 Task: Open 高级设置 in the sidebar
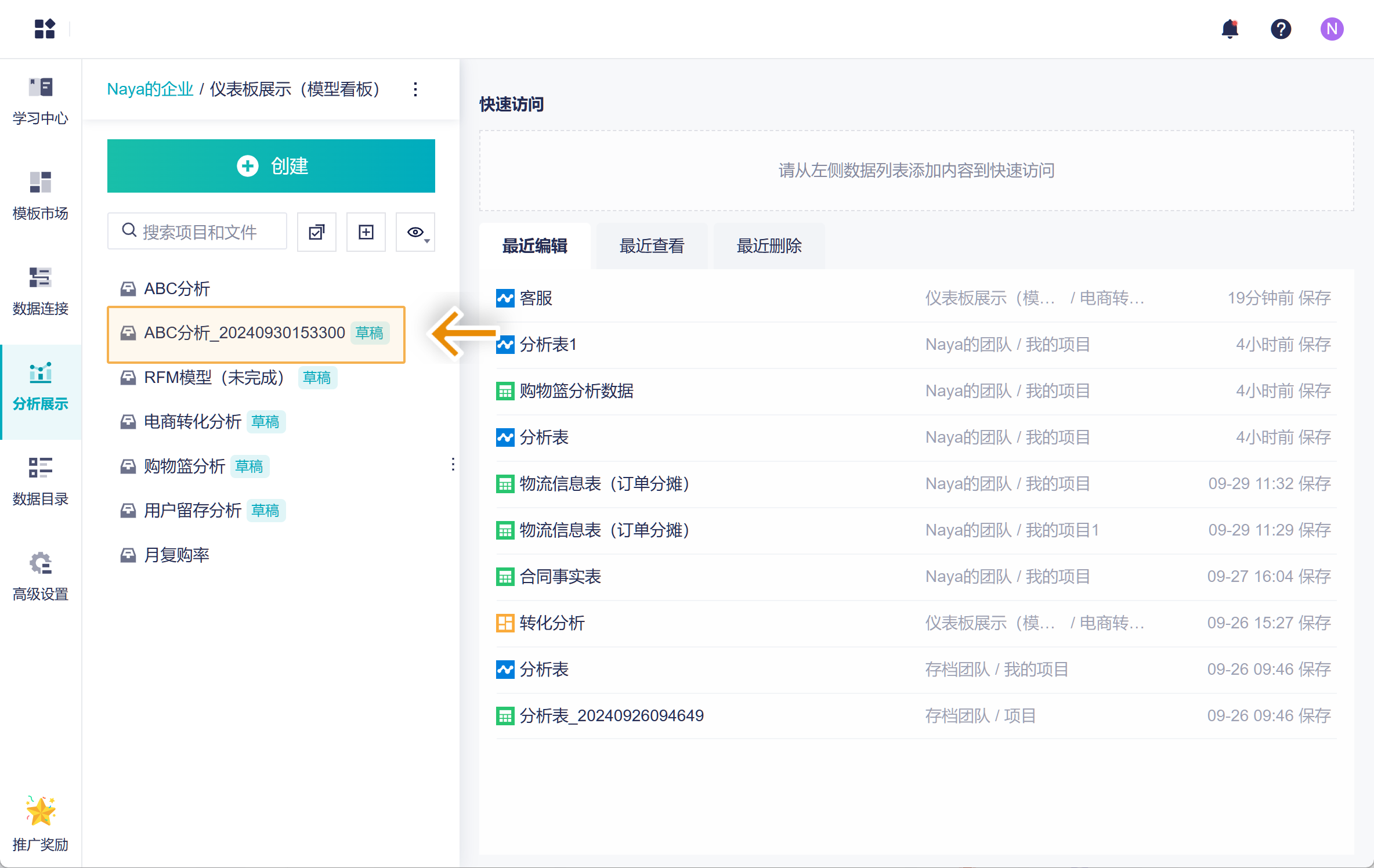pyautogui.click(x=41, y=577)
